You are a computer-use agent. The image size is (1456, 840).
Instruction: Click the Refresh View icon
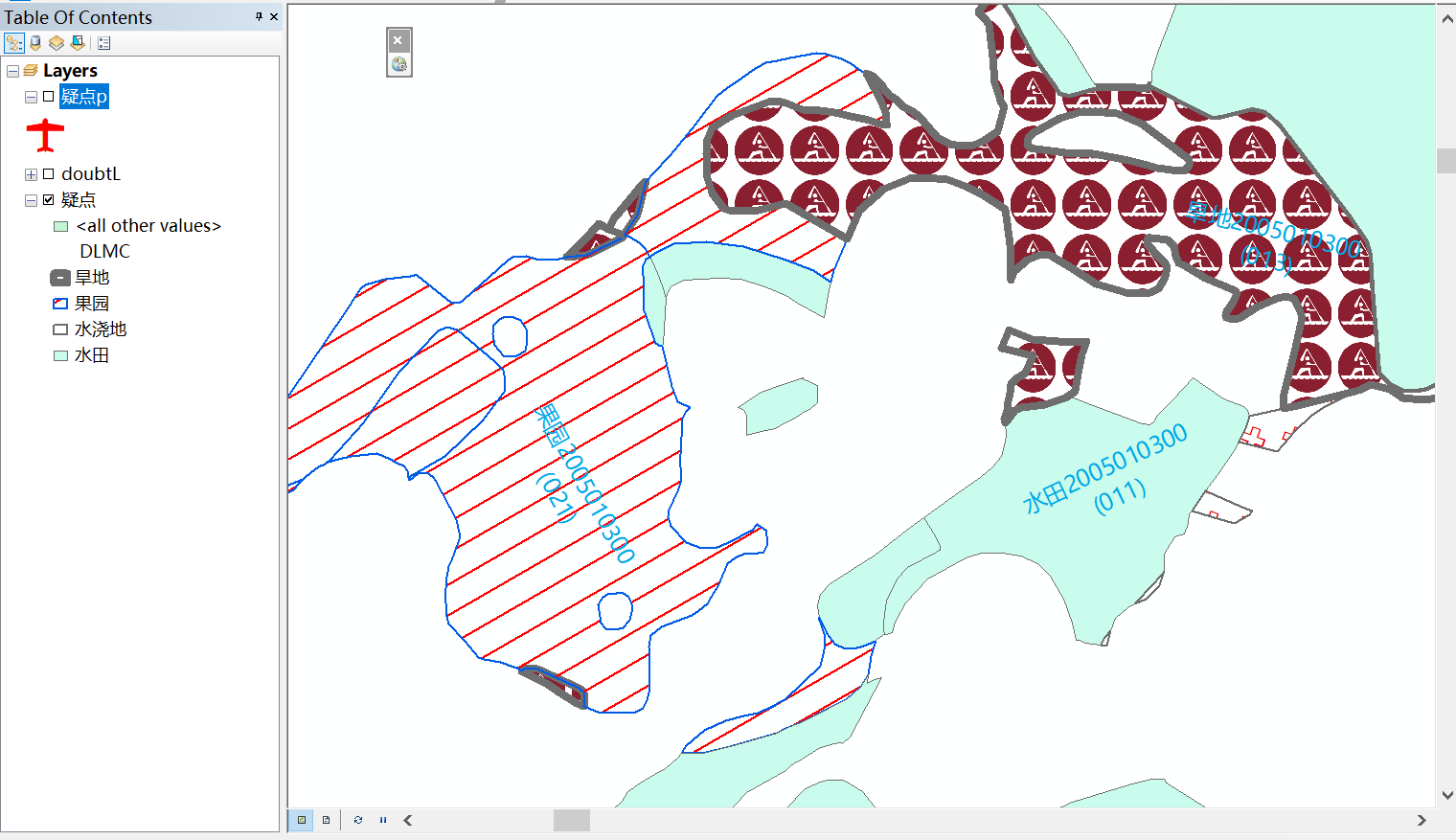pyautogui.click(x=357, y=820)
